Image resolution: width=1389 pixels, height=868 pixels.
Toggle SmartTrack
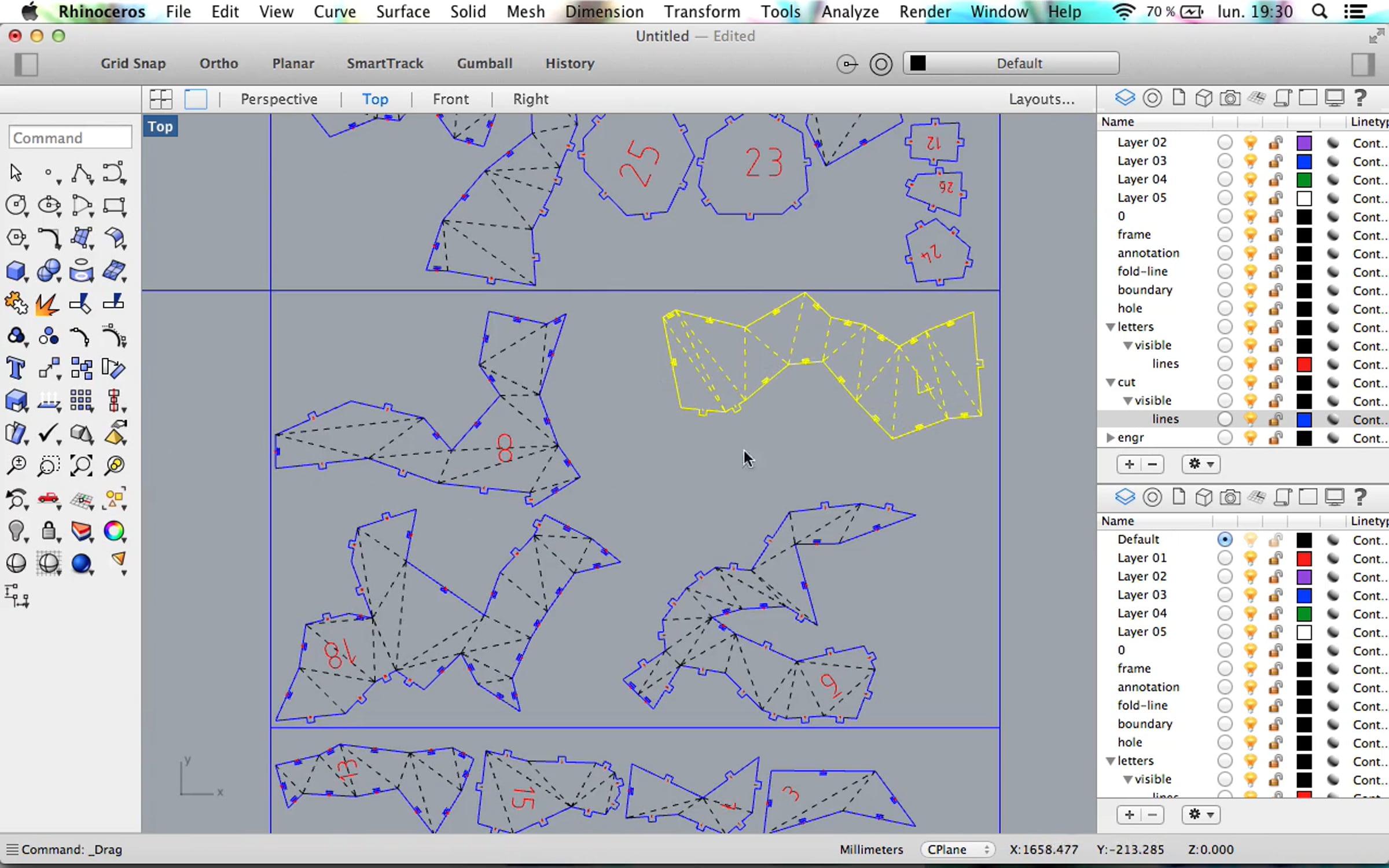click(x=385, y=64)
